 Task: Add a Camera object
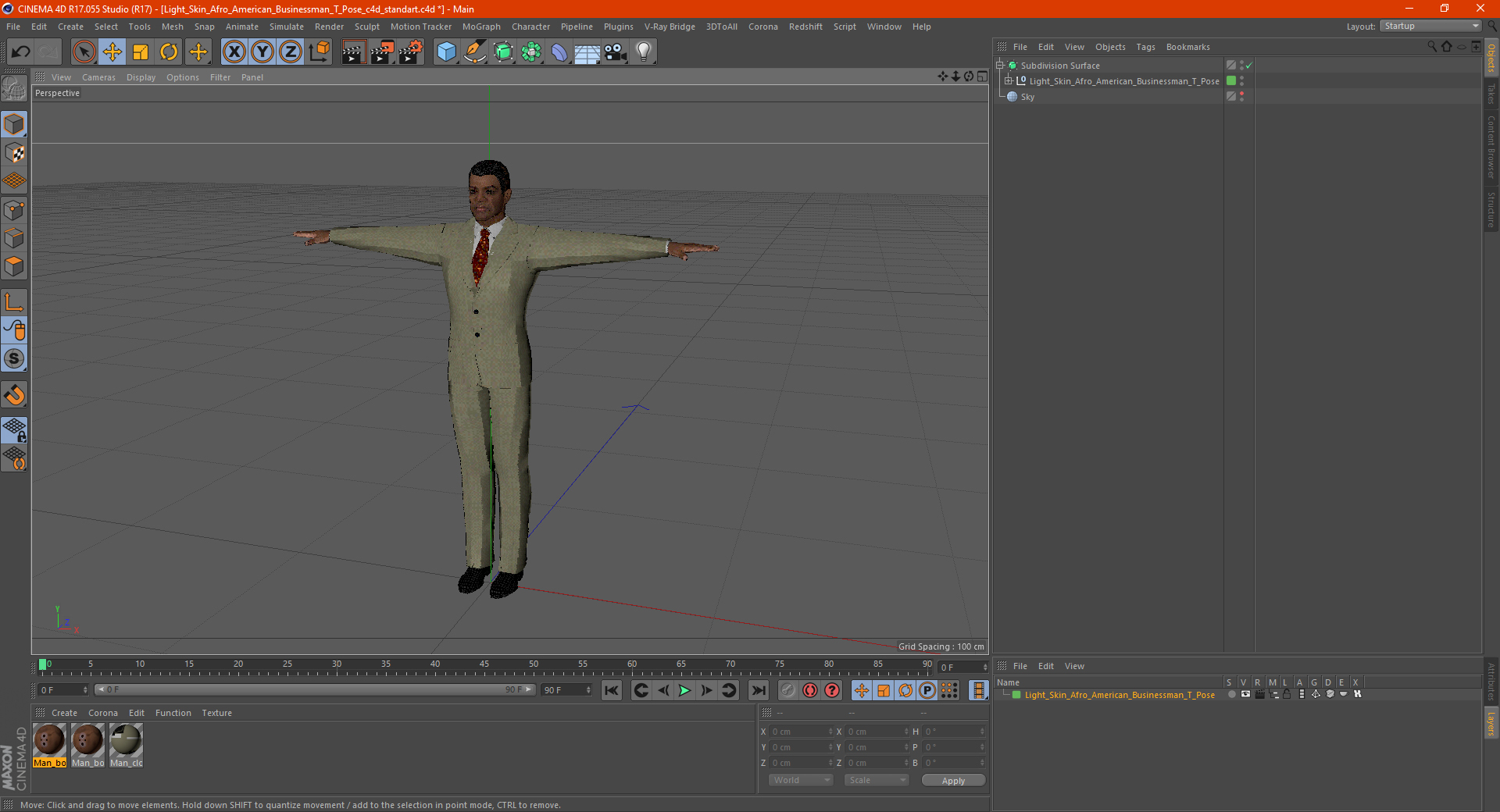[x=616, y=52]
